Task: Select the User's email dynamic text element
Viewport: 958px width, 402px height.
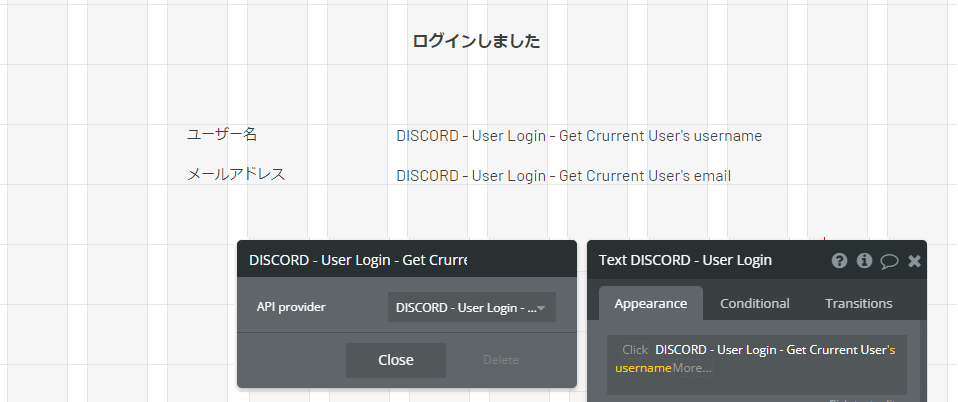Action: tap(563, 176)
